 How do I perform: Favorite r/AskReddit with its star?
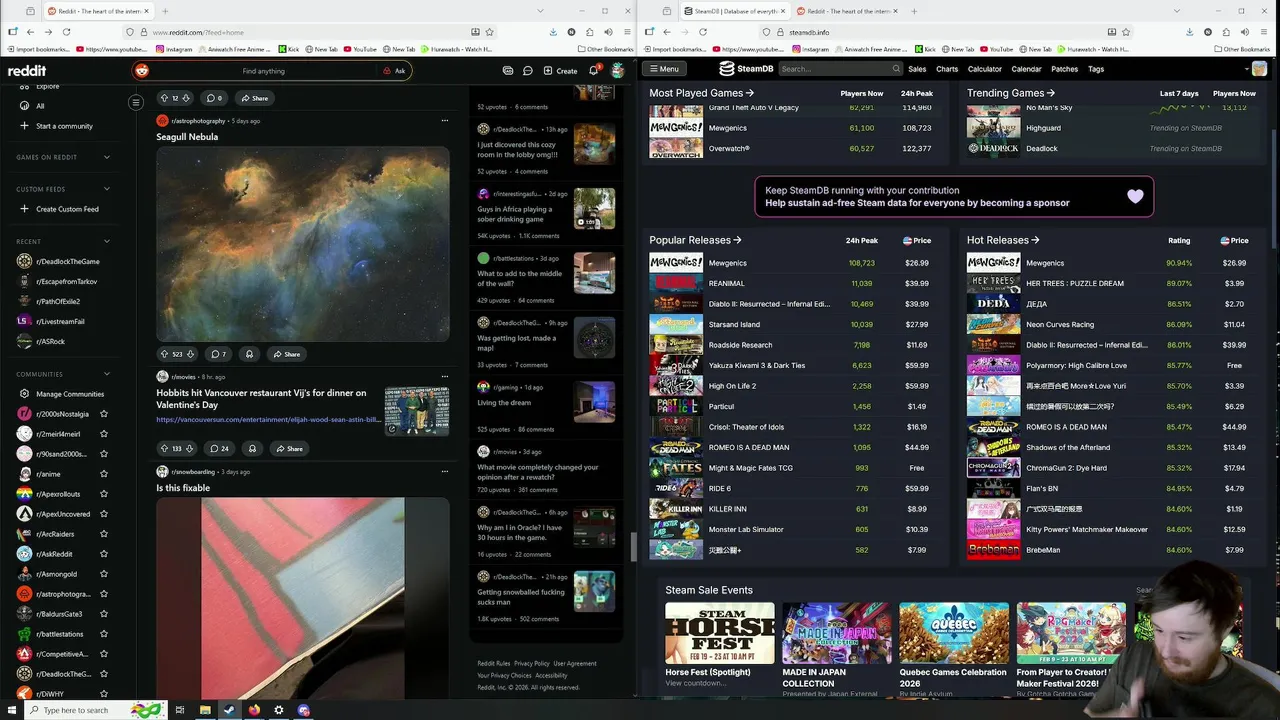point(103,554)
